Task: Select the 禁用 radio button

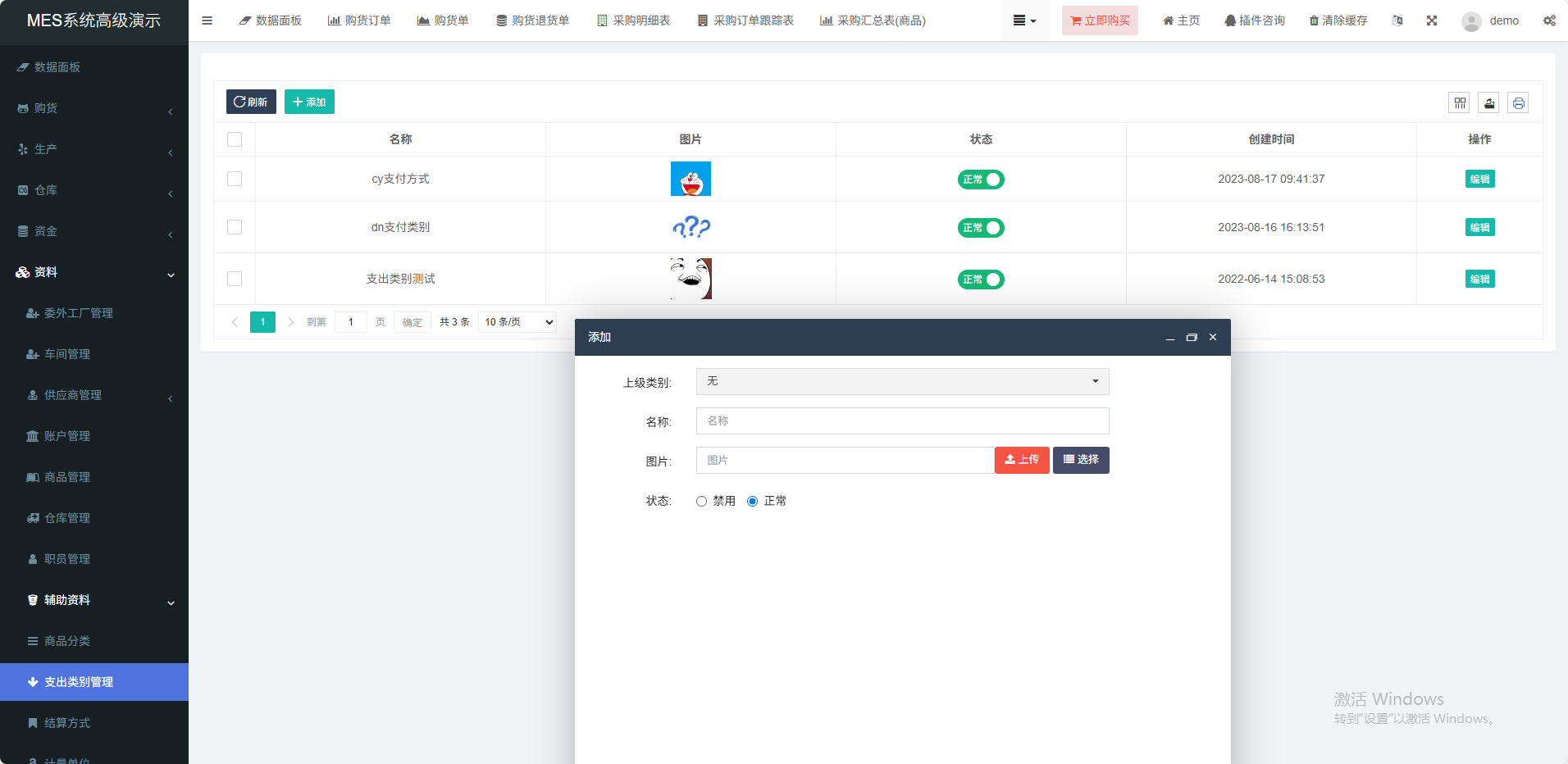Action: coord(701,501)
